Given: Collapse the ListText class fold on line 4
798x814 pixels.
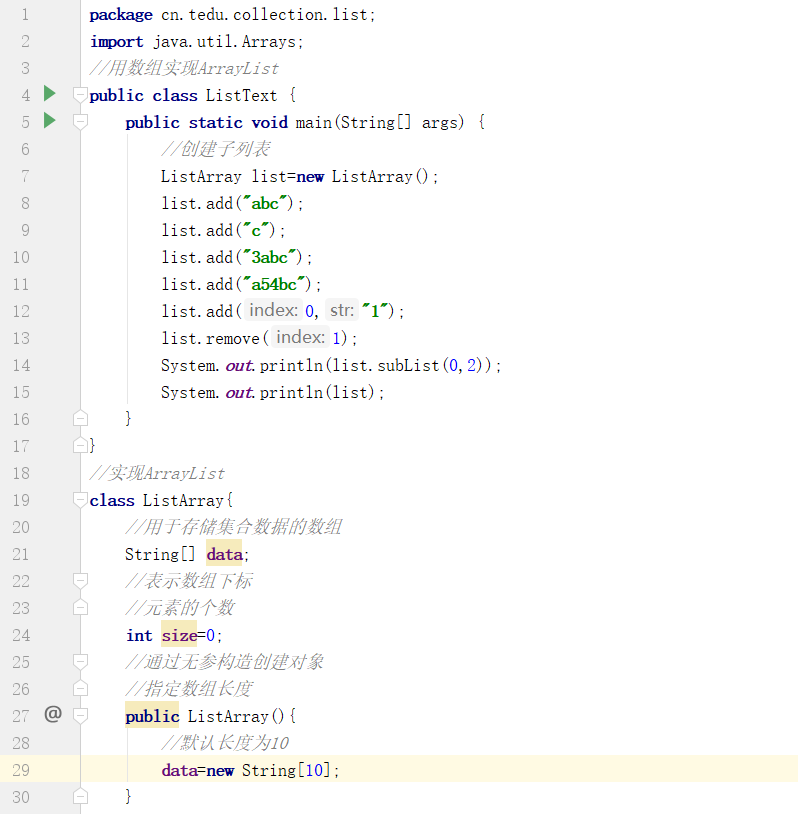Looking at the screenshot, I should click(x=80, y=95).
